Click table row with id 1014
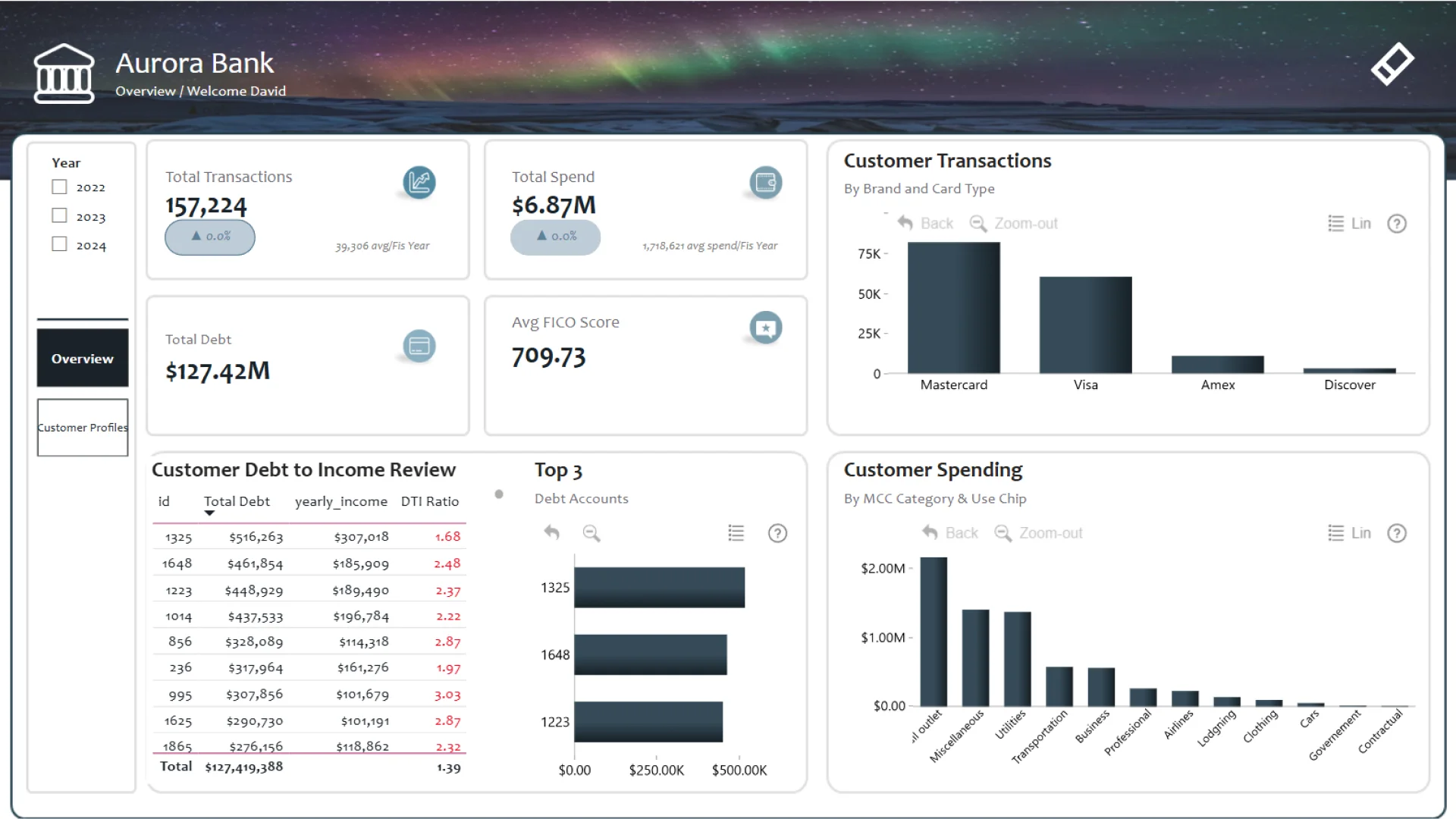The height and width of the screenshot is (819, 1456). click(x=309, y=617)
